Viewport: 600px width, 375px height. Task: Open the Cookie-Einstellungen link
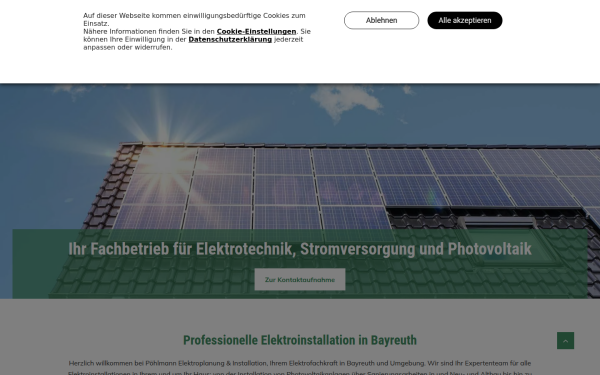tap(256, 31)
